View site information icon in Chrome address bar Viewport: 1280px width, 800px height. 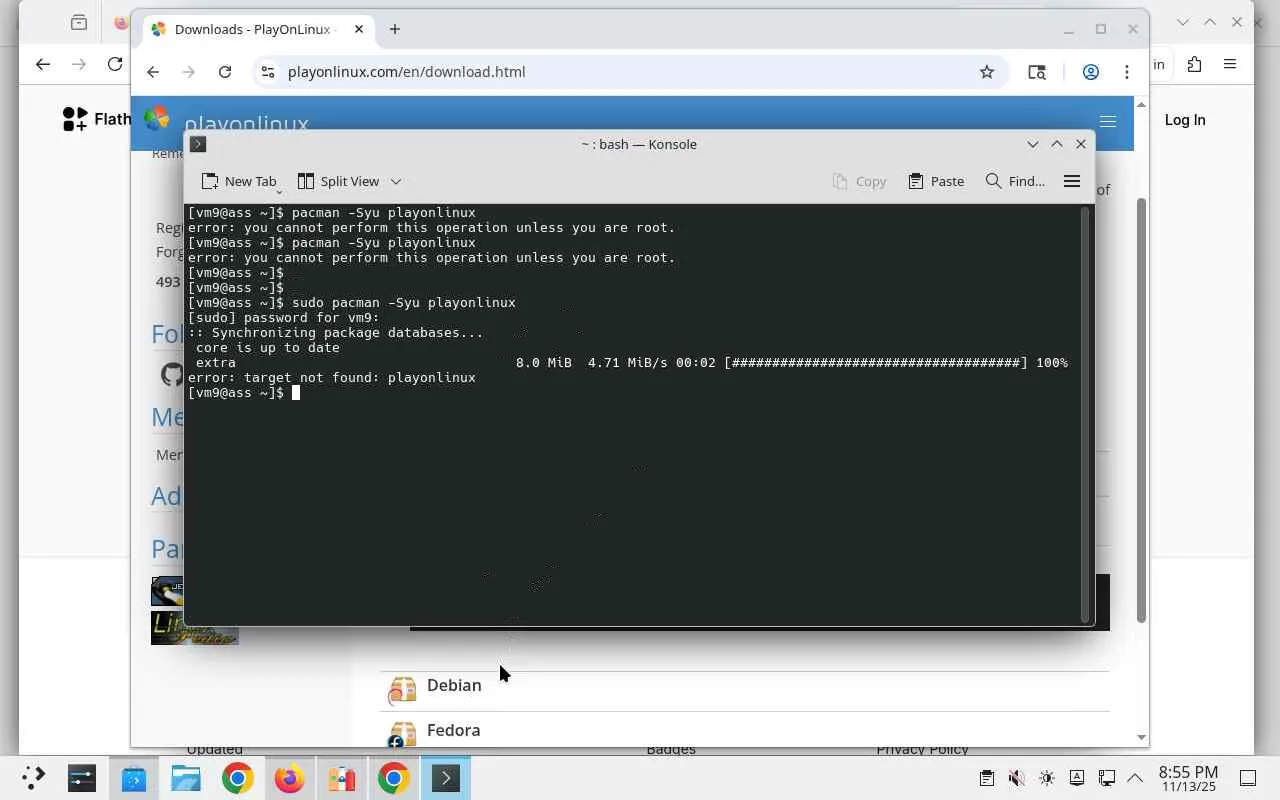coord(267,72)
